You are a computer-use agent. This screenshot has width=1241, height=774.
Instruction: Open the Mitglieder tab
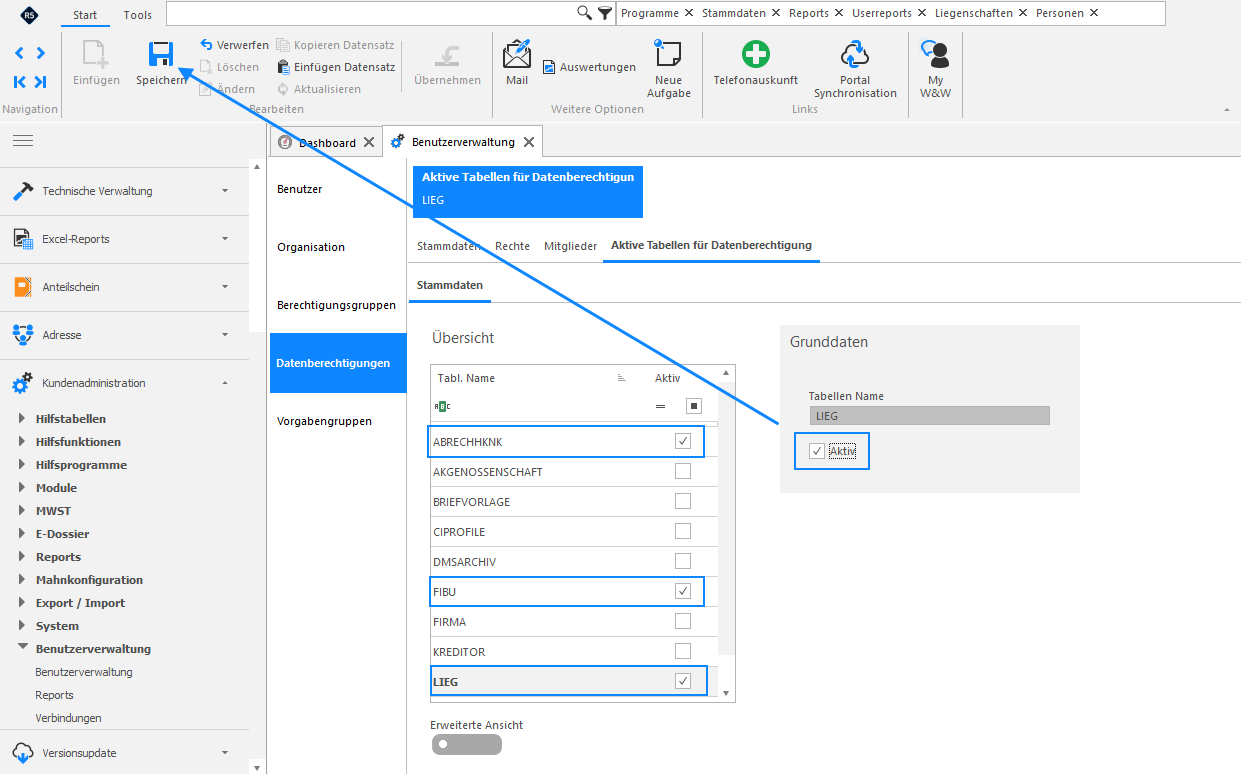[x=570, y=245]
